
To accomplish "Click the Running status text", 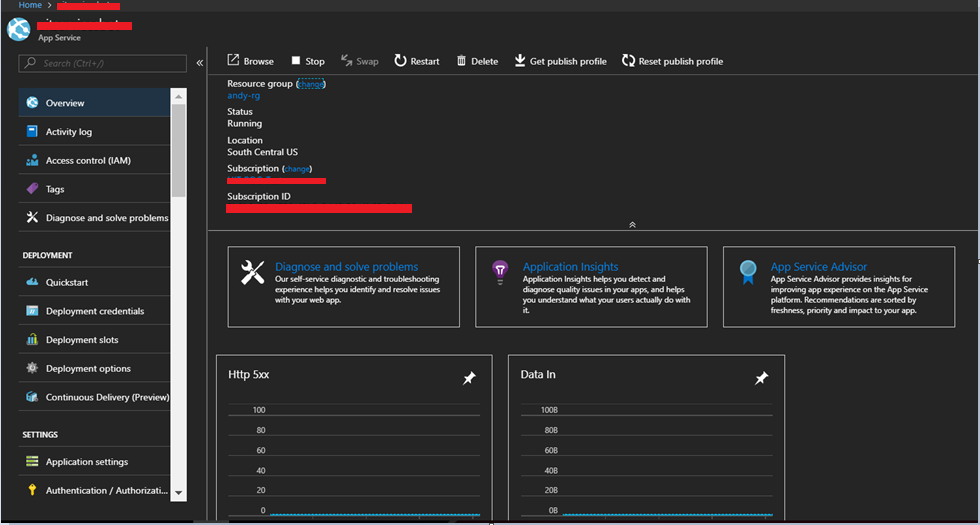I will tap(244, 124).
